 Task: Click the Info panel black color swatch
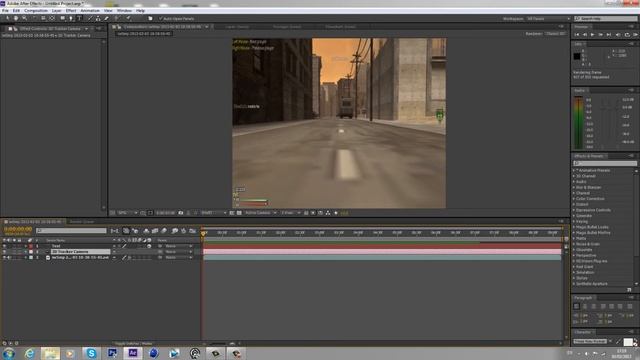click(x=577, y=56)
